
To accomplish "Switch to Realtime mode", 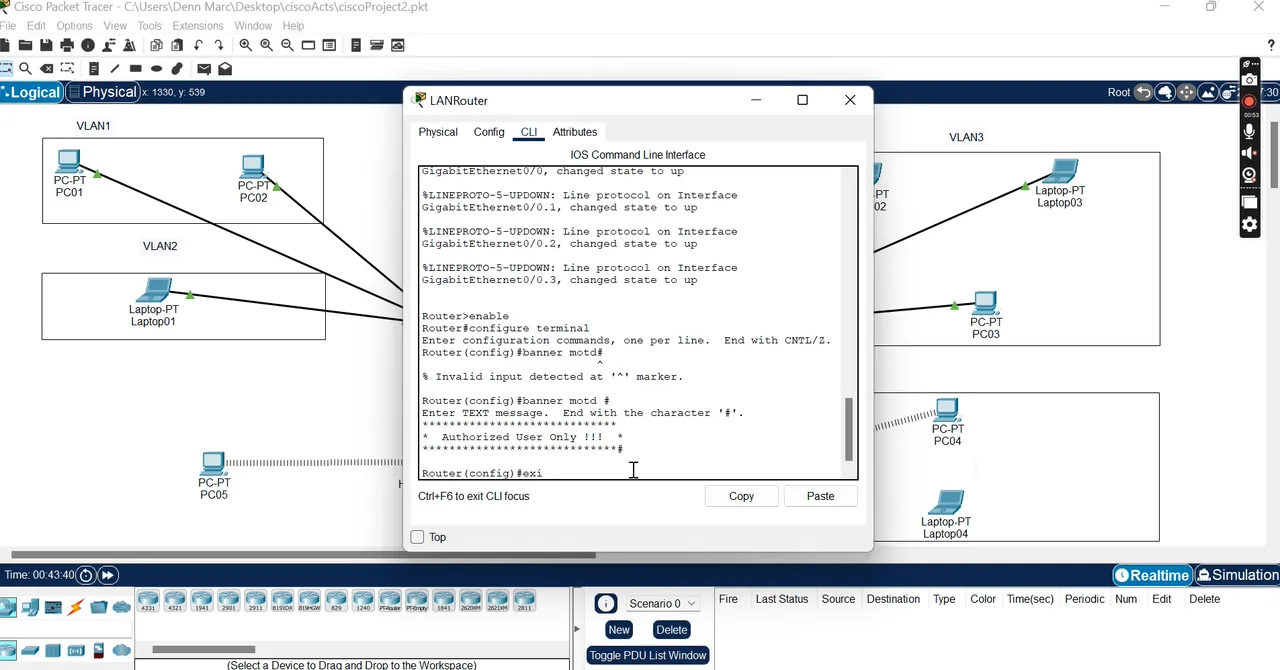I will [1153, 575].
